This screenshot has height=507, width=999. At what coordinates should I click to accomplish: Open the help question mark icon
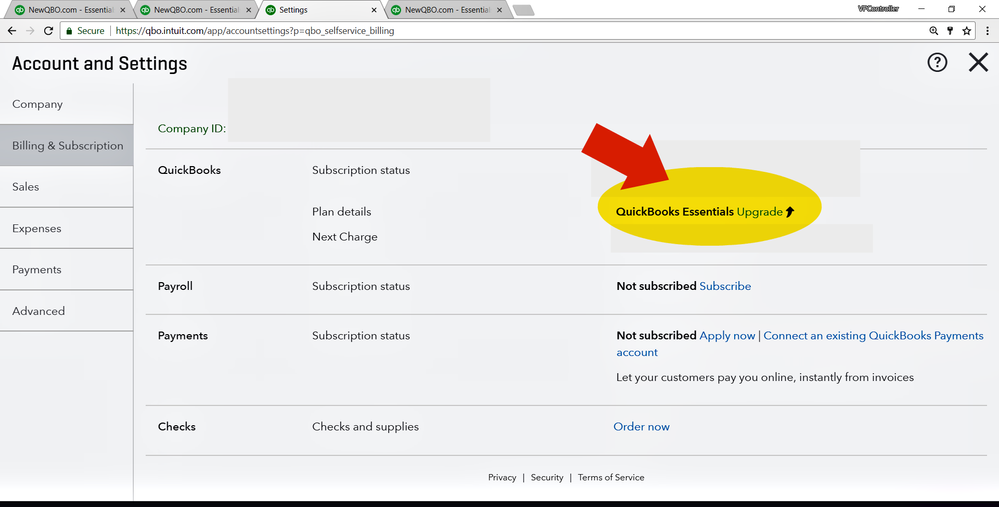coord(937,62)
